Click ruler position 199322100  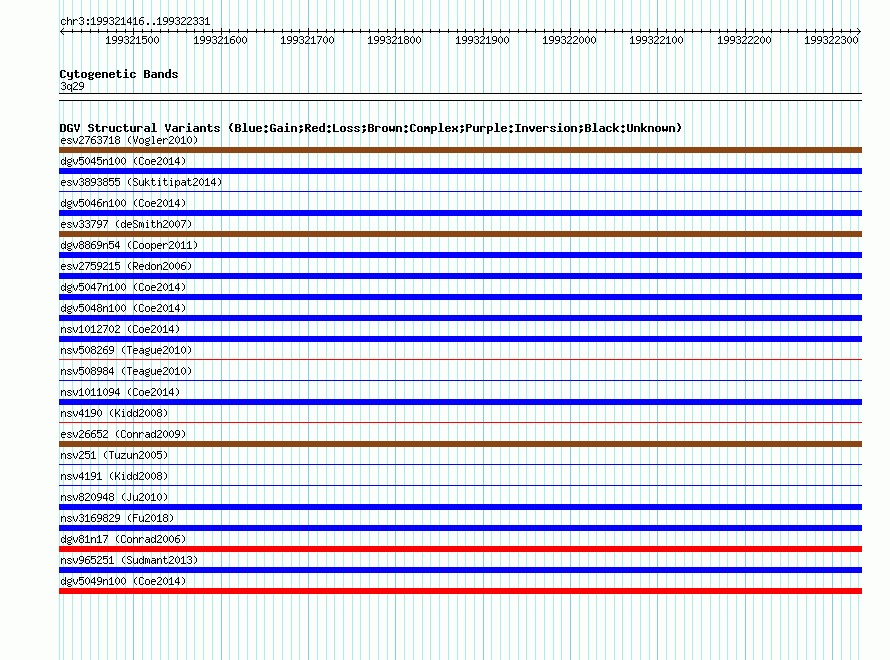[657, 40]
